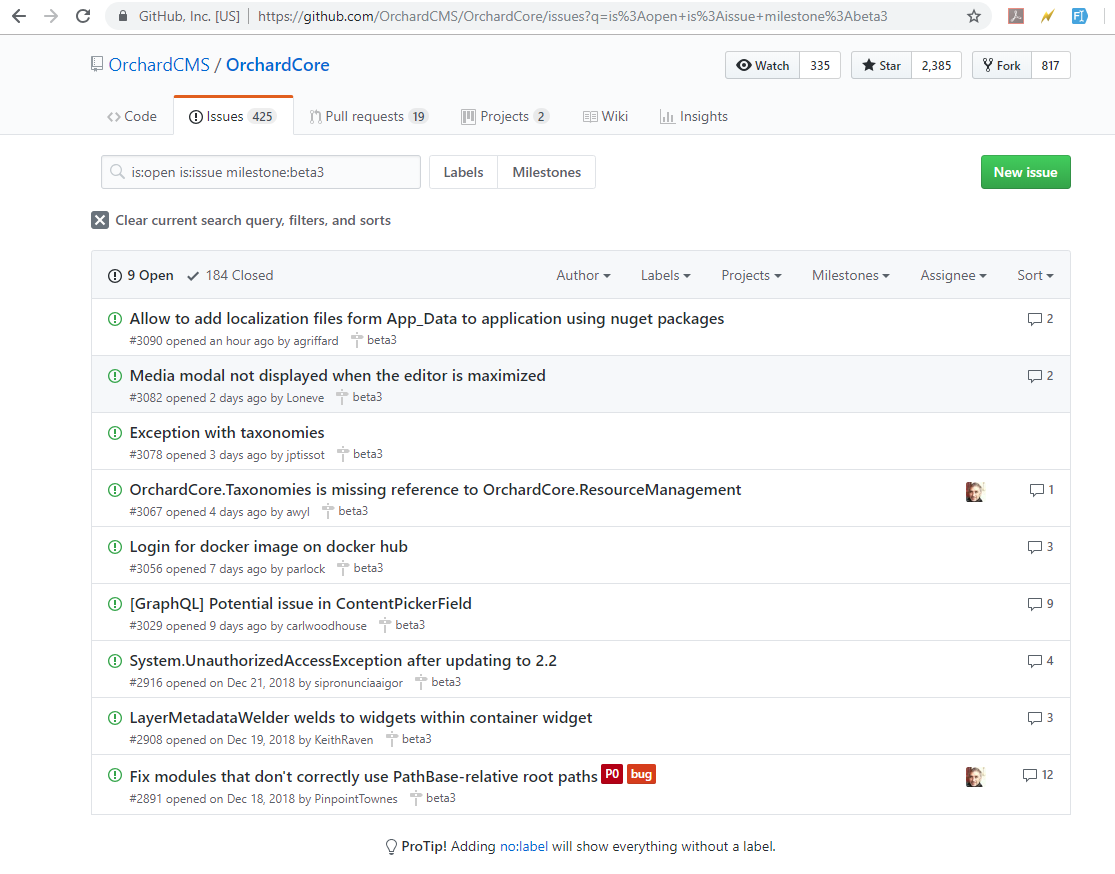Star the OrchardCore repository
This screenshot has height=874, width=1115.
pyautogui.click(x=881, y=65)
